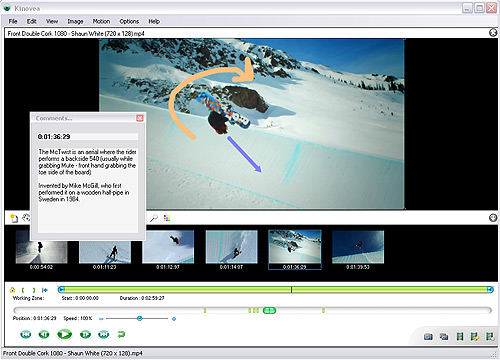Step back one frame
The image size is (500, 360).
click(44, 334)
